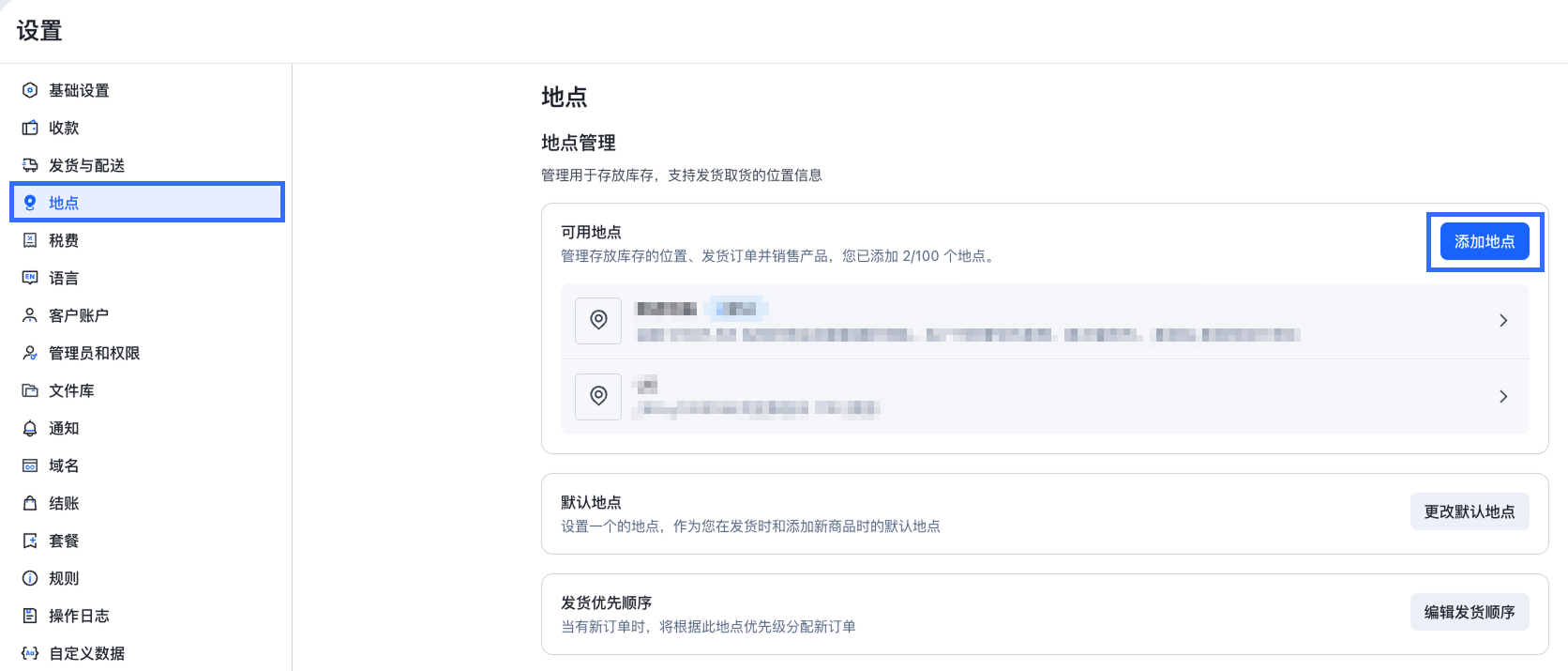
Task: Expand the second location row chevron
Action: tap(1503, 396)
